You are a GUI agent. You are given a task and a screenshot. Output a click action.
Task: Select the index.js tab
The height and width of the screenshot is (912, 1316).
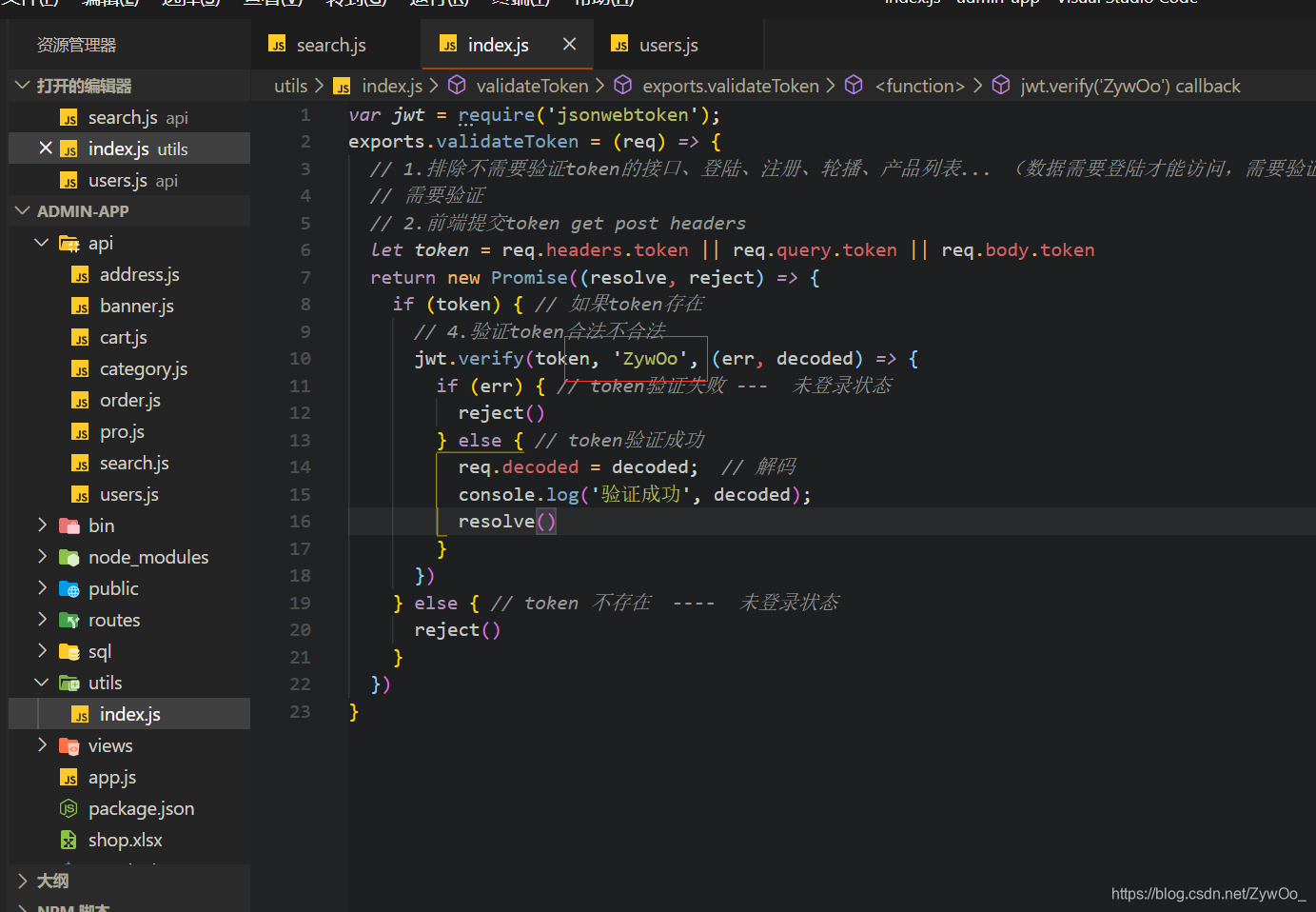pos(507,45)
